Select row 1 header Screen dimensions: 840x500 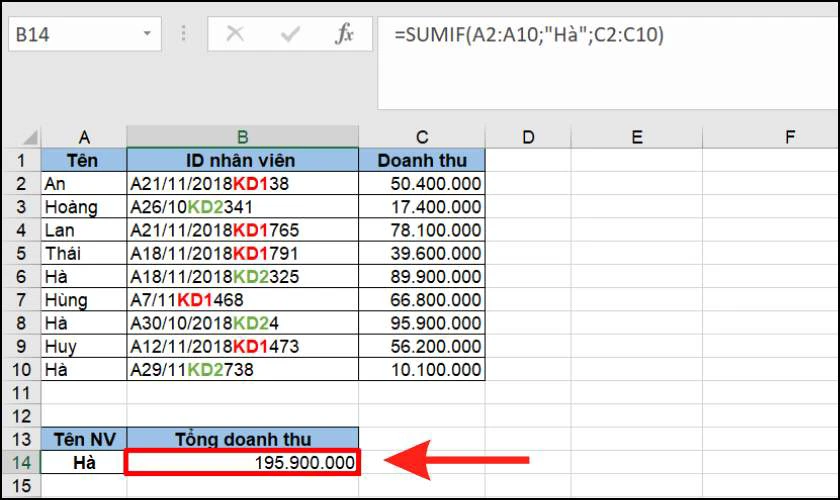point(21,160)
